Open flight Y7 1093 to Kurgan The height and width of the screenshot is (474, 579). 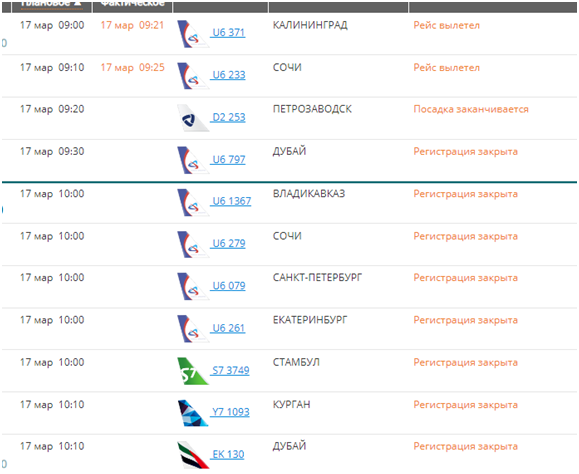click(x=231, y=412)
